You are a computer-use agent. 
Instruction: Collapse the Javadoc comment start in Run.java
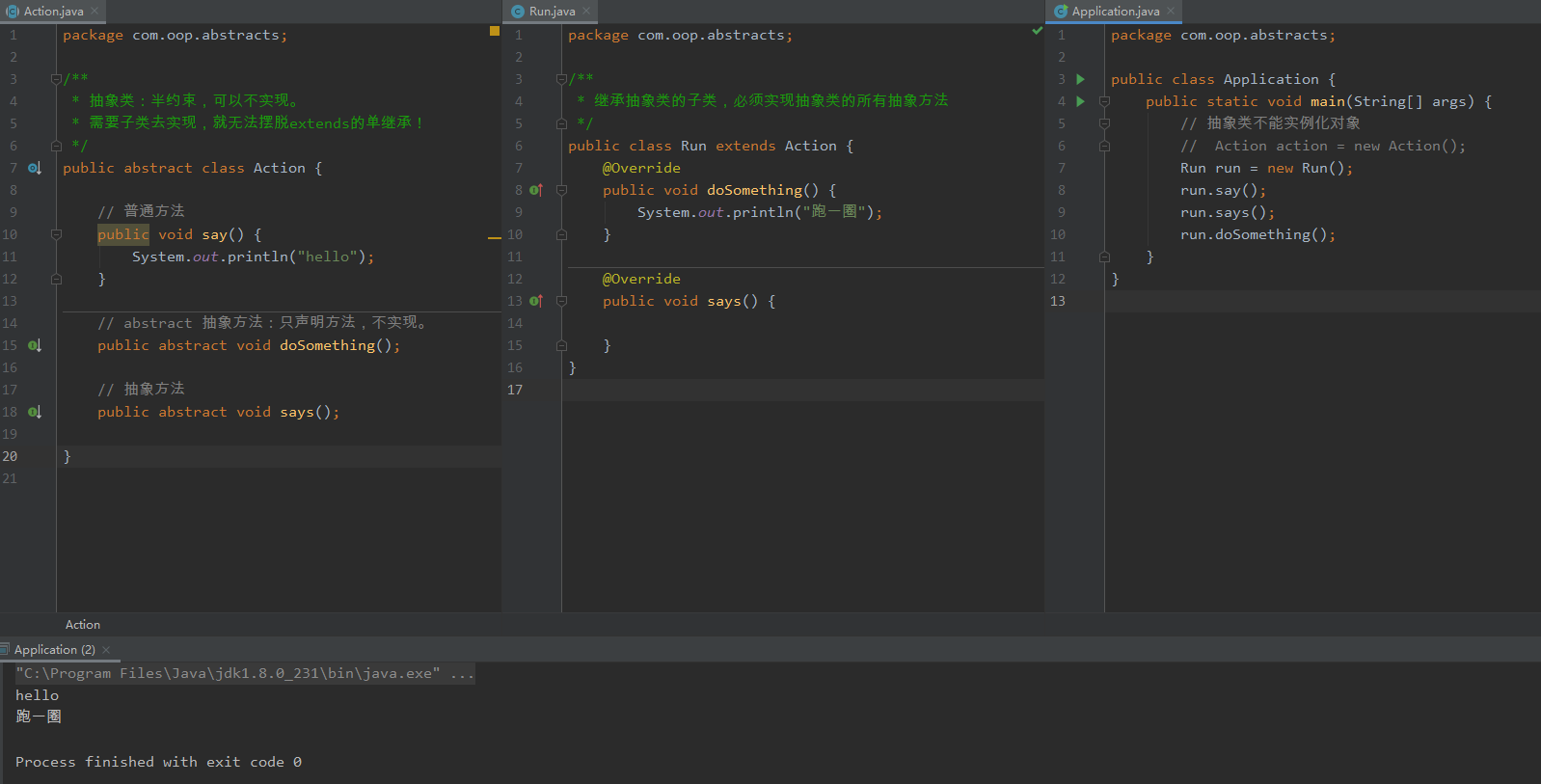[561, 79]
